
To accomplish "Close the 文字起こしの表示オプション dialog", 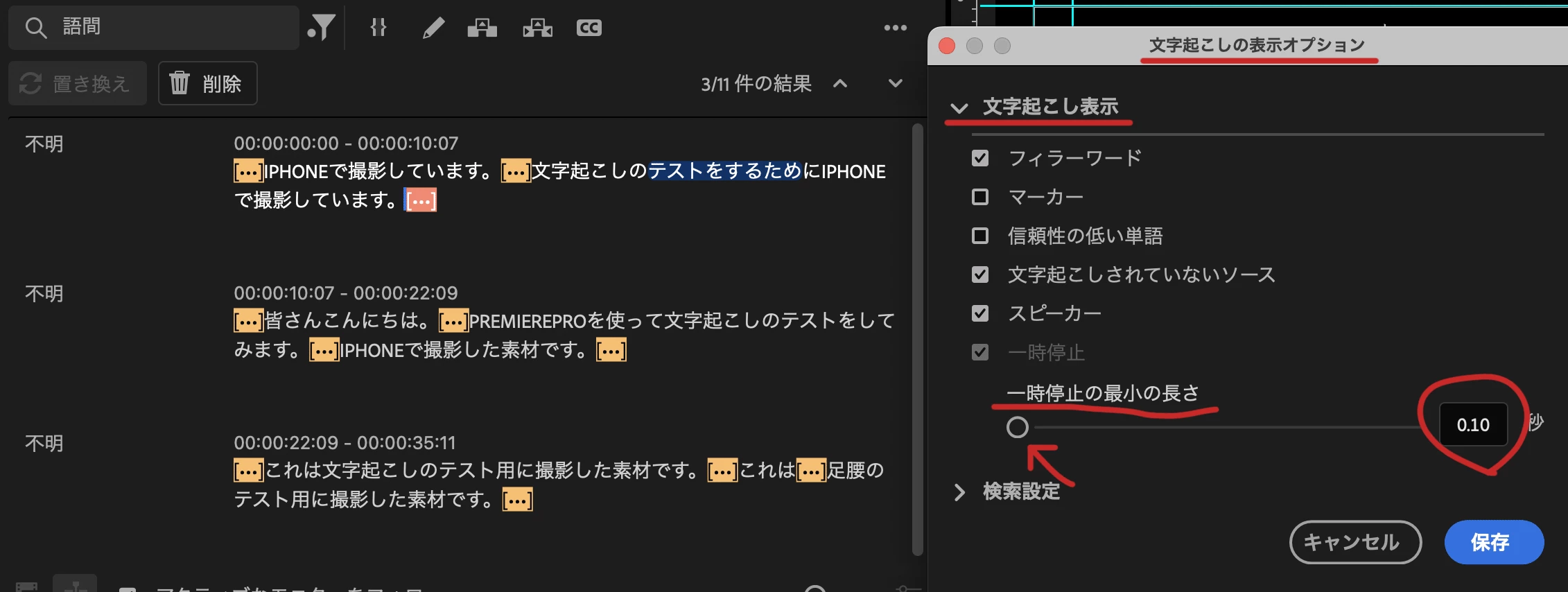I will click(947, 46).
